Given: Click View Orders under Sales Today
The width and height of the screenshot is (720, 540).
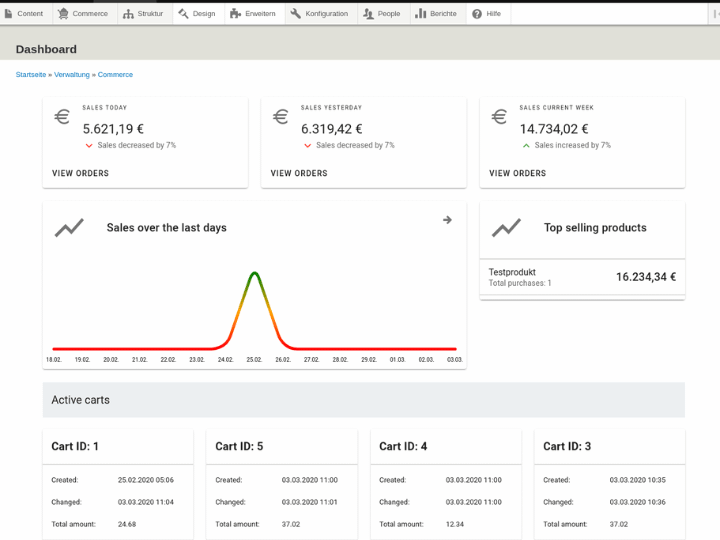Looking at the screenshot, I should tap(80, 173).
